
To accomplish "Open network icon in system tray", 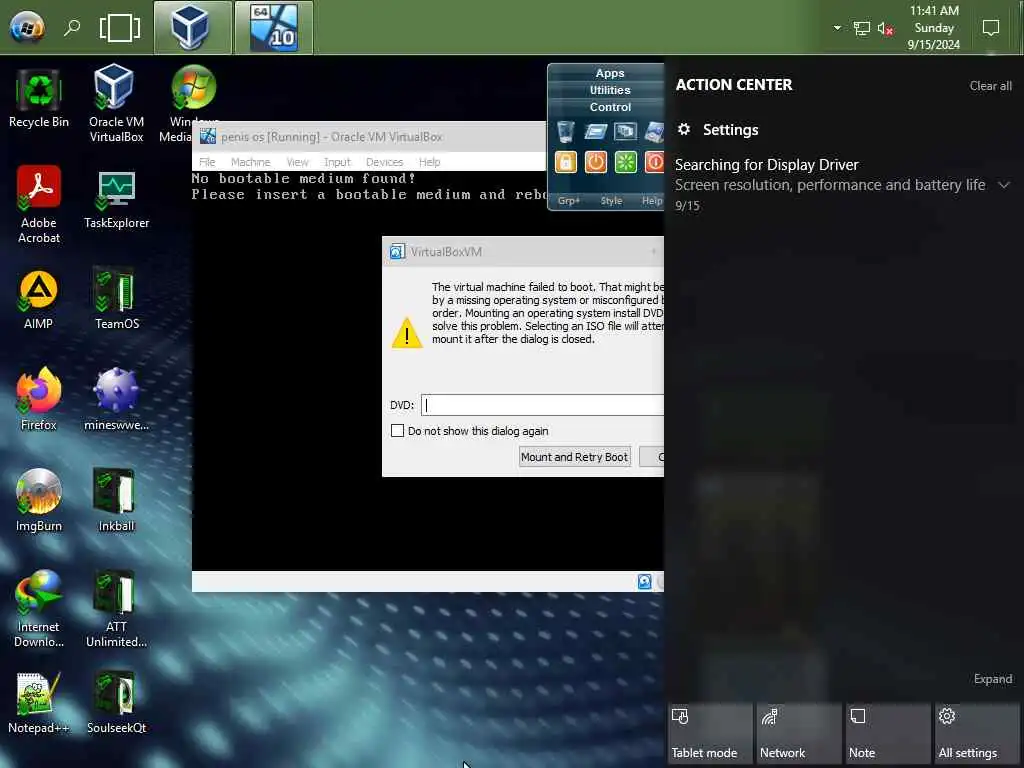I will pos(861,28).
